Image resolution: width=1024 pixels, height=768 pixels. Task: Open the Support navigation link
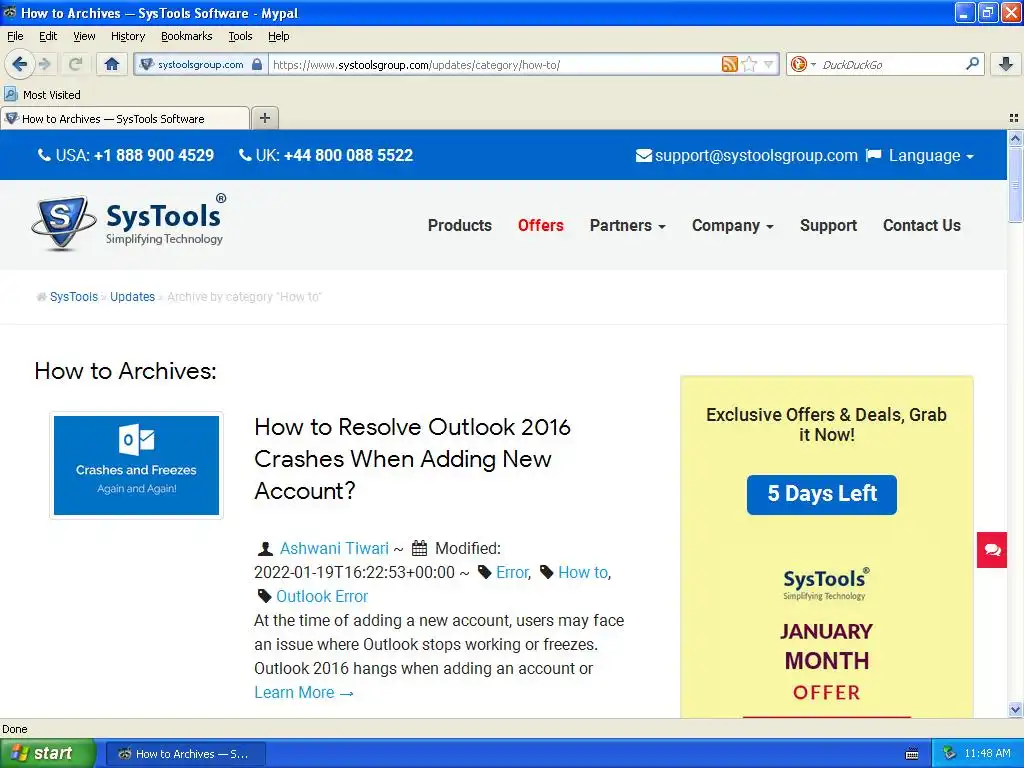coord(828,225)
